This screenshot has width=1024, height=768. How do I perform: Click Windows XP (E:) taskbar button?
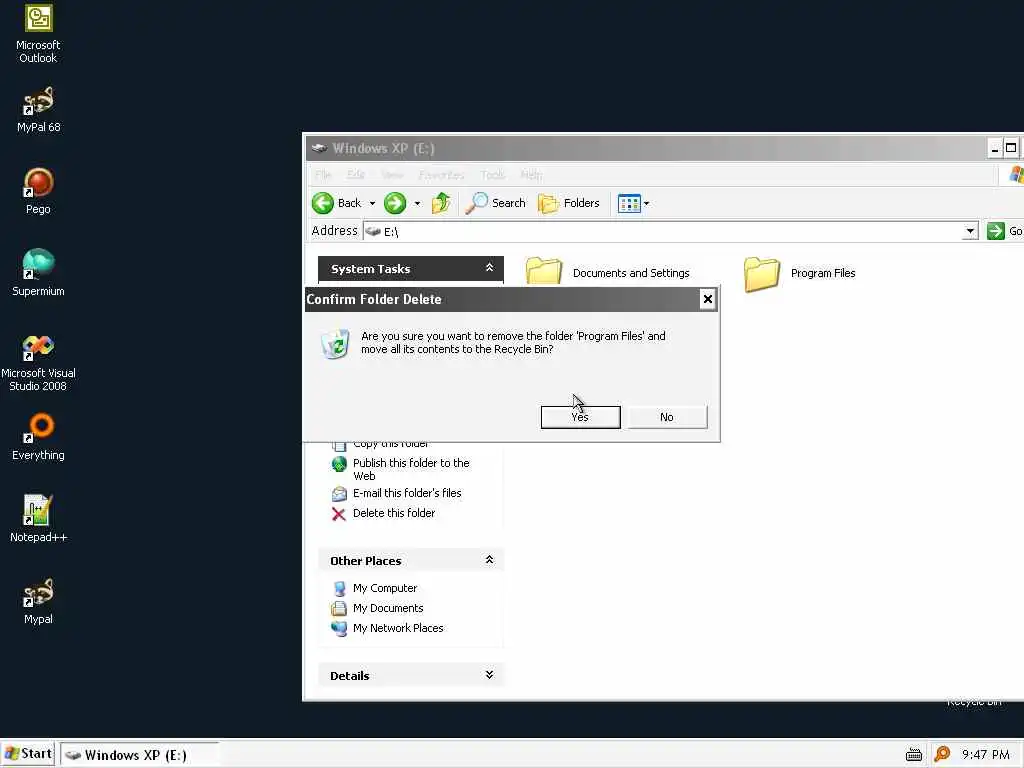[x=140, y=755]
